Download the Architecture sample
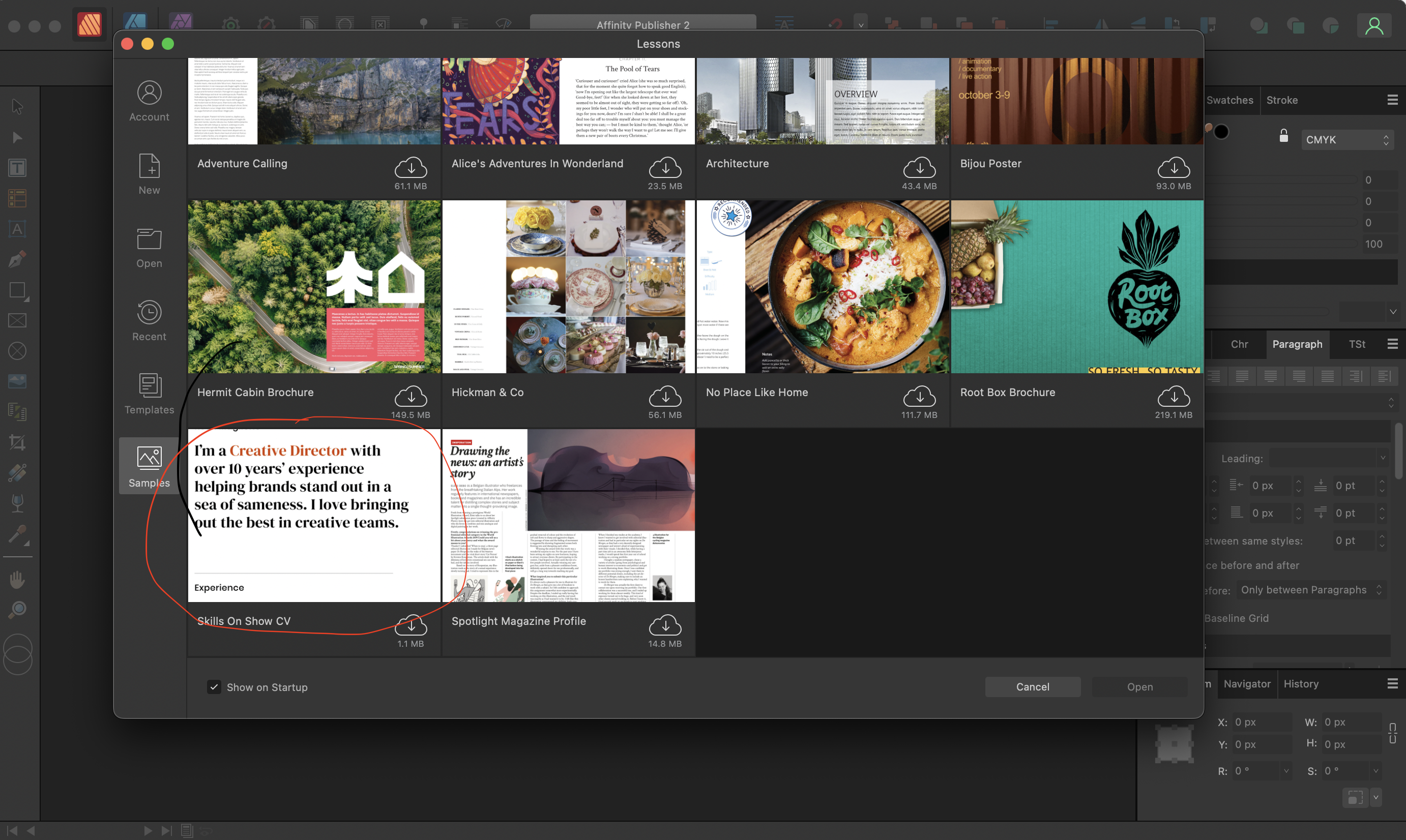This screenshot has height=840, width=1406. pyautogui.click(x=919, y=168)
